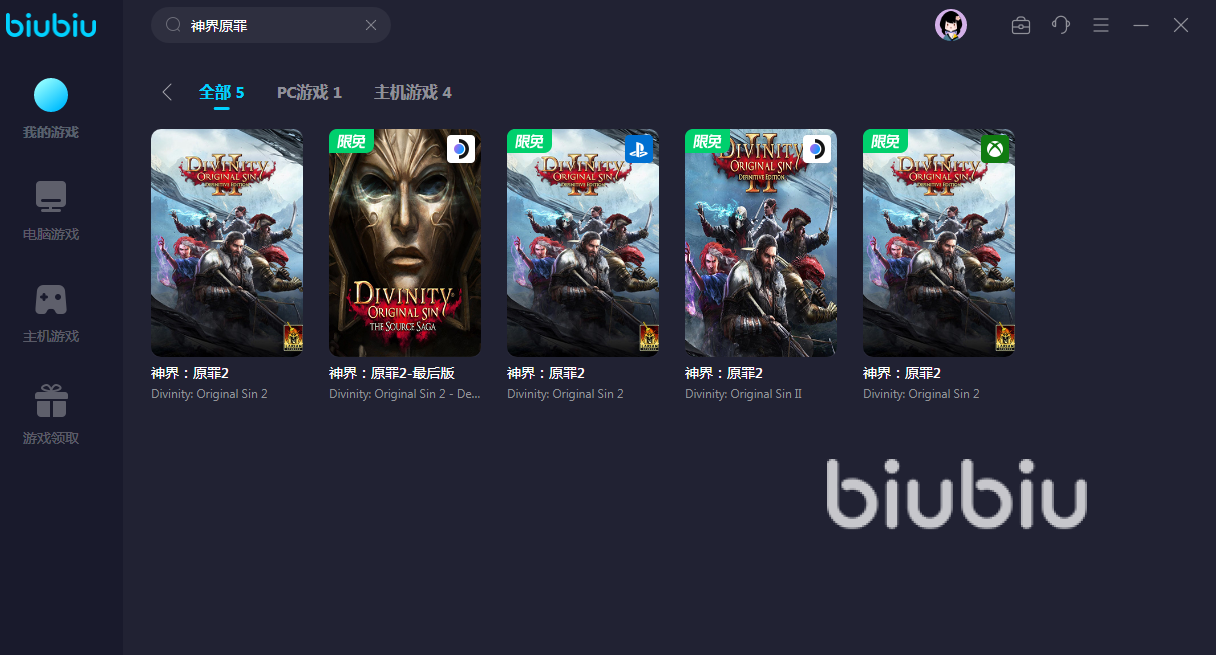Viewport: 1216px width, 655px height.
Task: Click the Divinity: Original Sin II title
Action: (743, 394)
